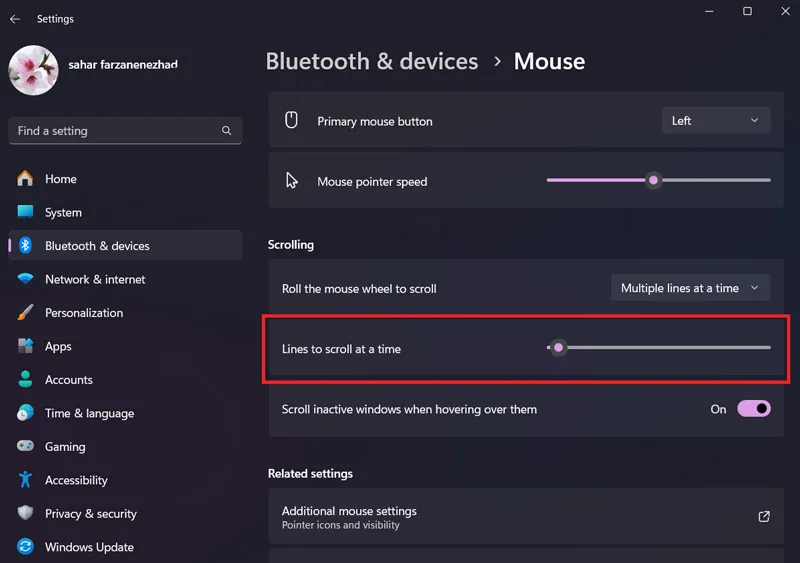This screenshot has height=563, width=800.
Task: Open the Primary mouse button dropdown
Action: (716, 120)
